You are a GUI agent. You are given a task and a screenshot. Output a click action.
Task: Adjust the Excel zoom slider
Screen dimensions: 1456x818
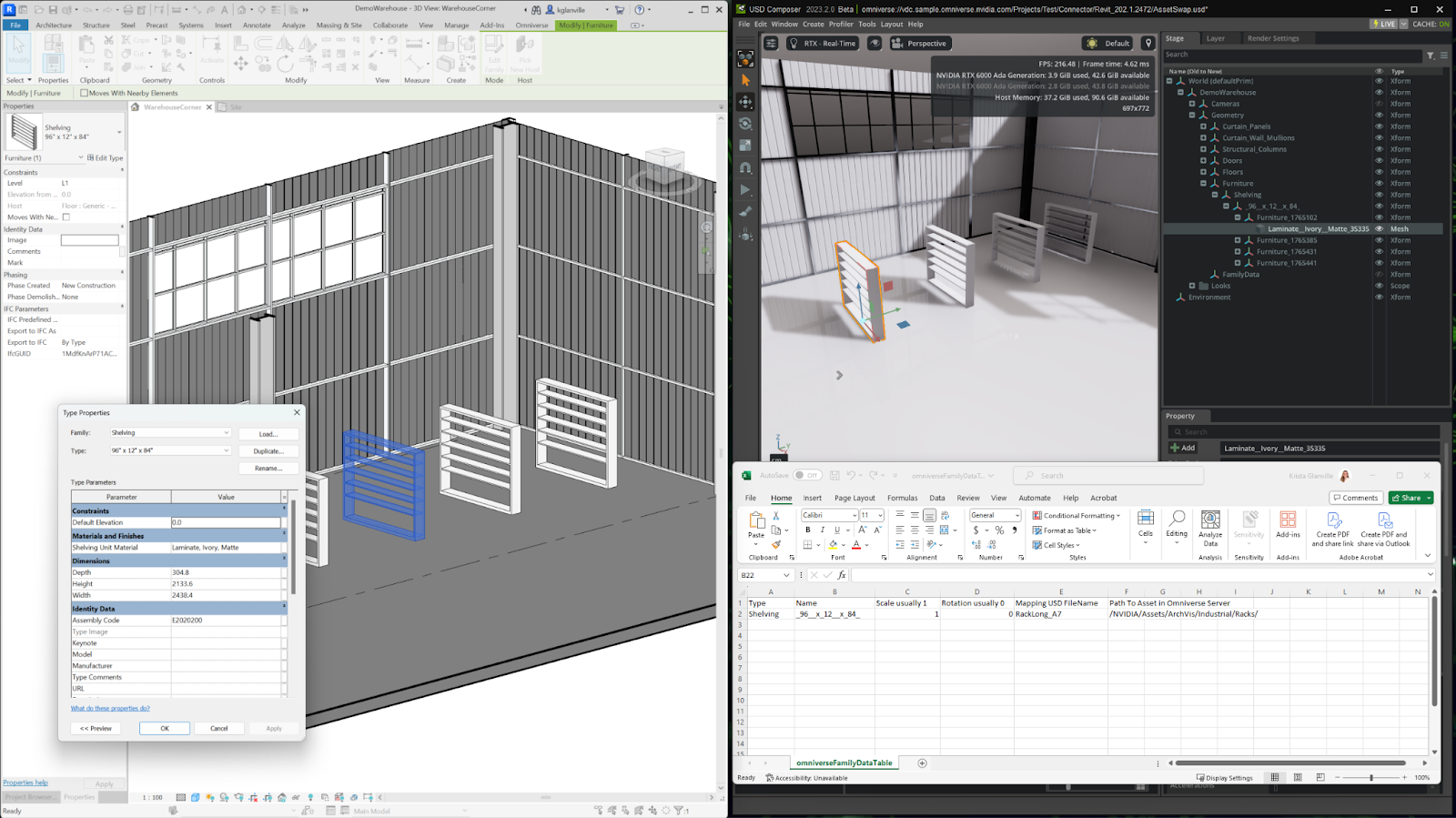[1370, 778]
